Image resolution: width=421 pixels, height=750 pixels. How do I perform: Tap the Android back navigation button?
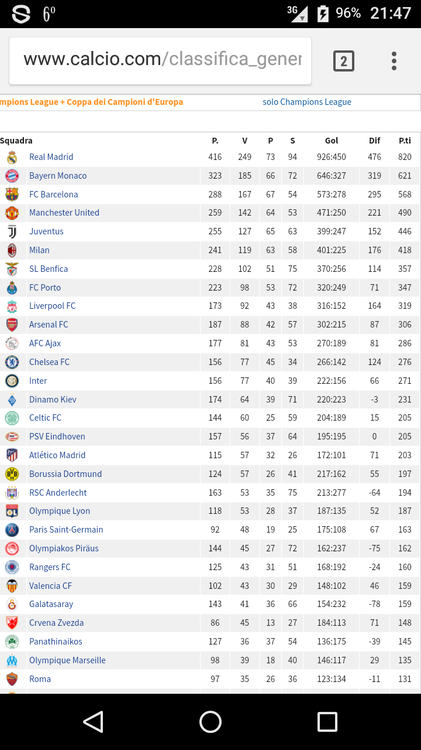point(93,721)
